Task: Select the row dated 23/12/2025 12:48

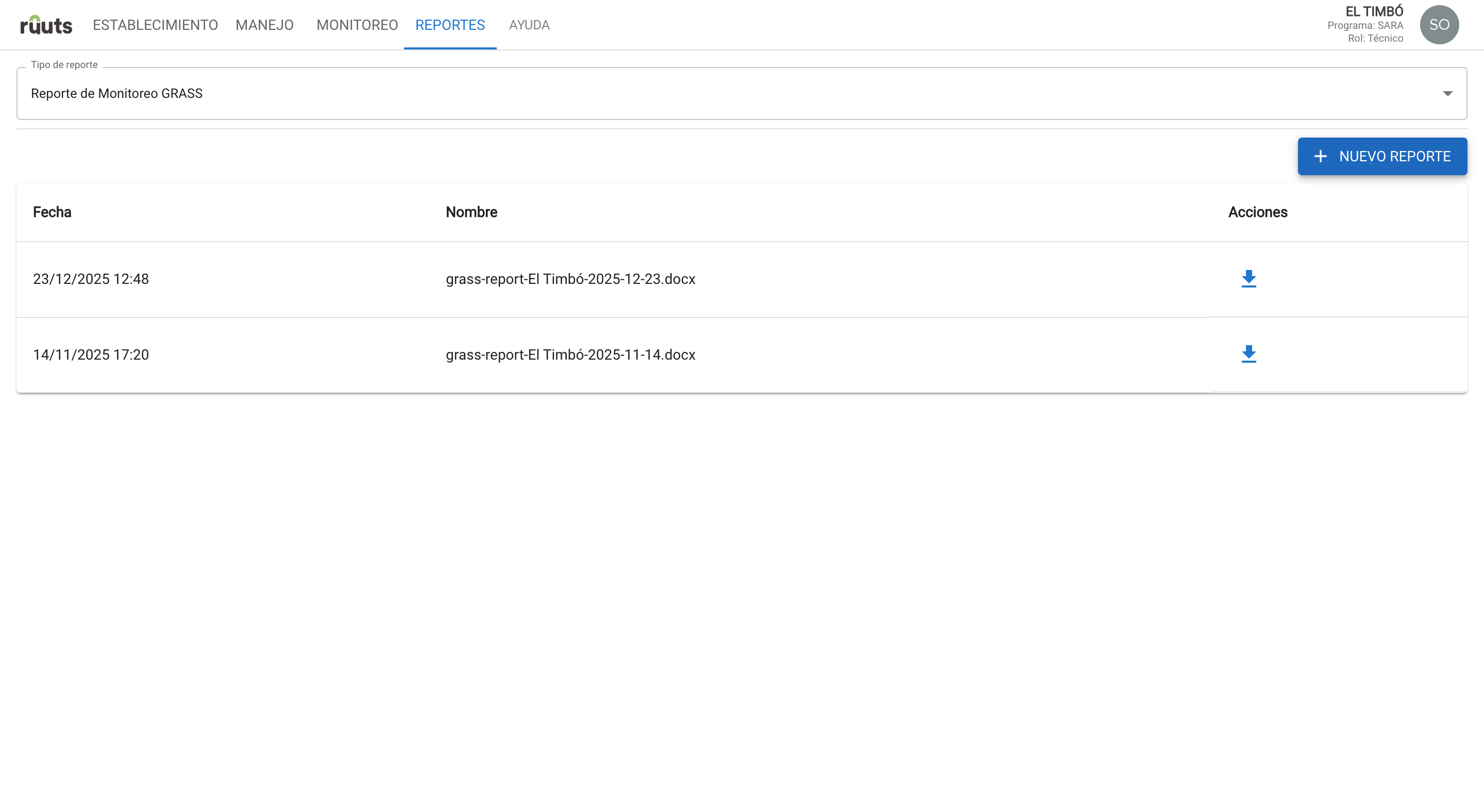Action: point(91,279)
